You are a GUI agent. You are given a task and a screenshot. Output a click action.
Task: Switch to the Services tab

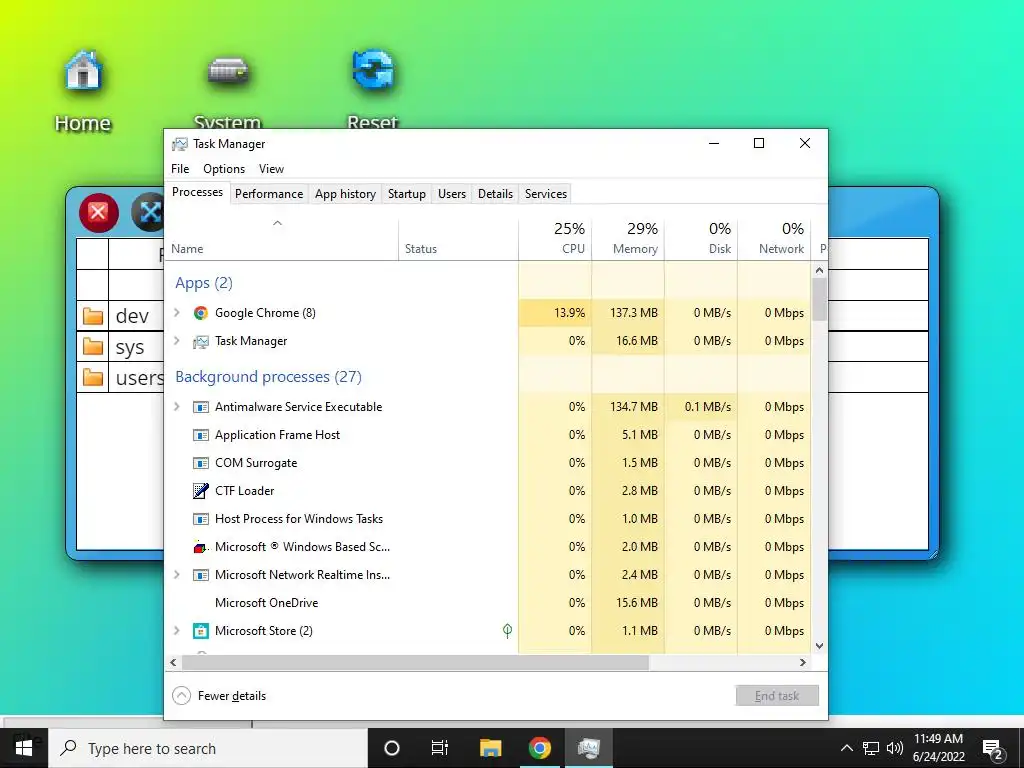(x=546, y=194)
